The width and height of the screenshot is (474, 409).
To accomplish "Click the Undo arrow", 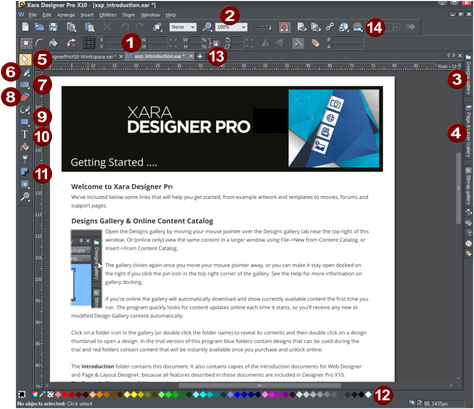I will coord(125,27).
